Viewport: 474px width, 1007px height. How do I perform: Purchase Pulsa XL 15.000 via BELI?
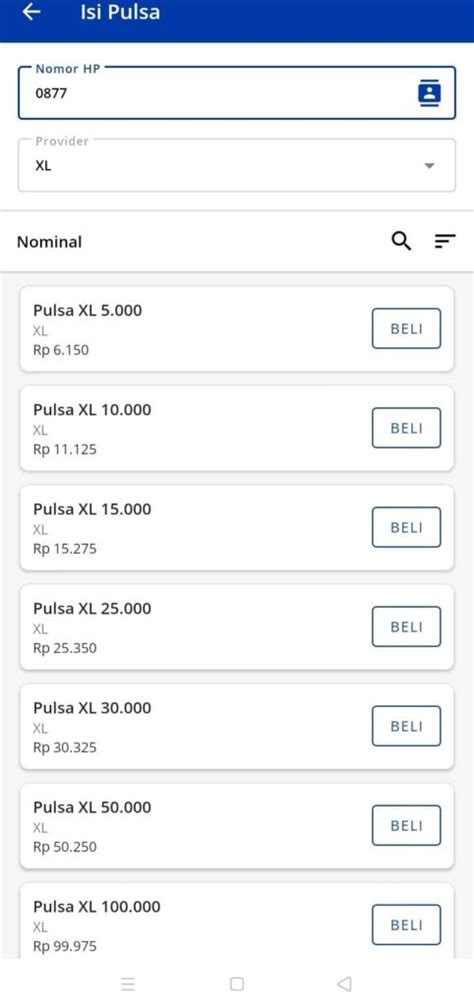click(x=407, y=527)
